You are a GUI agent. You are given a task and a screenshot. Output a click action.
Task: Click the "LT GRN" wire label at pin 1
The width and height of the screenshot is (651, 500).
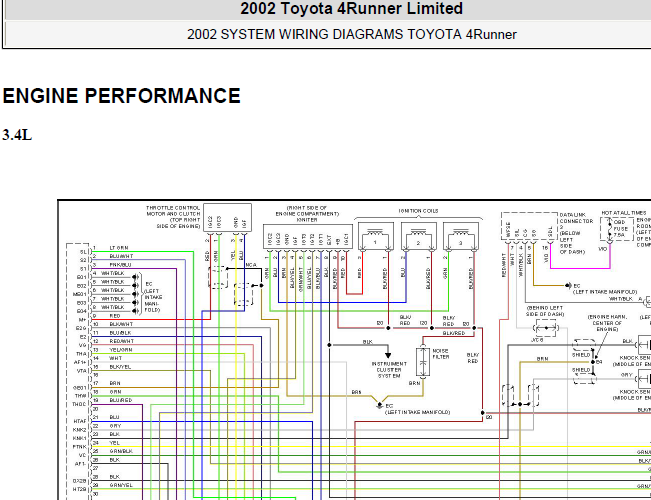pyautogui.click(x=119, y=248)
